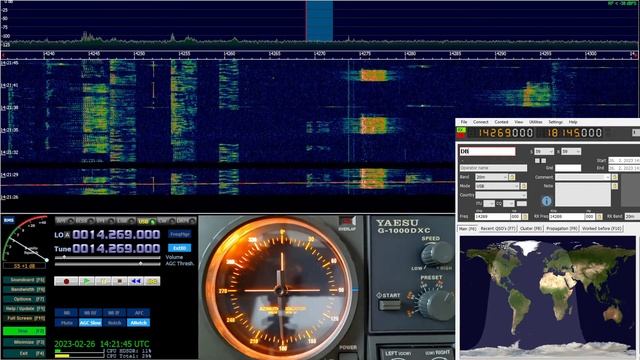Click the blue rewind button
Image resolution: width=640 pixels, height=360 pixels.
point(136,281)
